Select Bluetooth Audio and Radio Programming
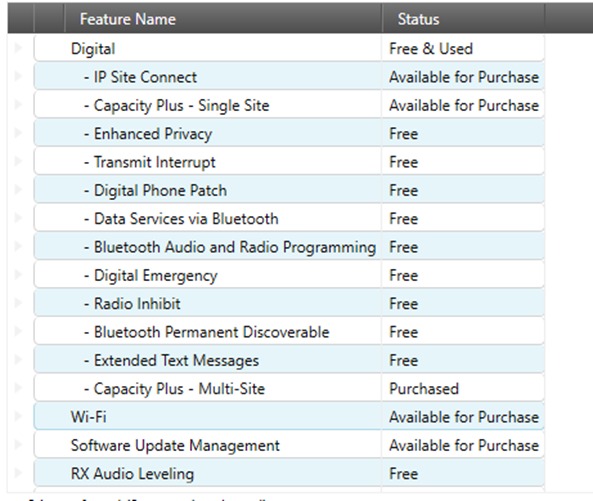This screenshot has height=501, width=593. pos(230,247)
